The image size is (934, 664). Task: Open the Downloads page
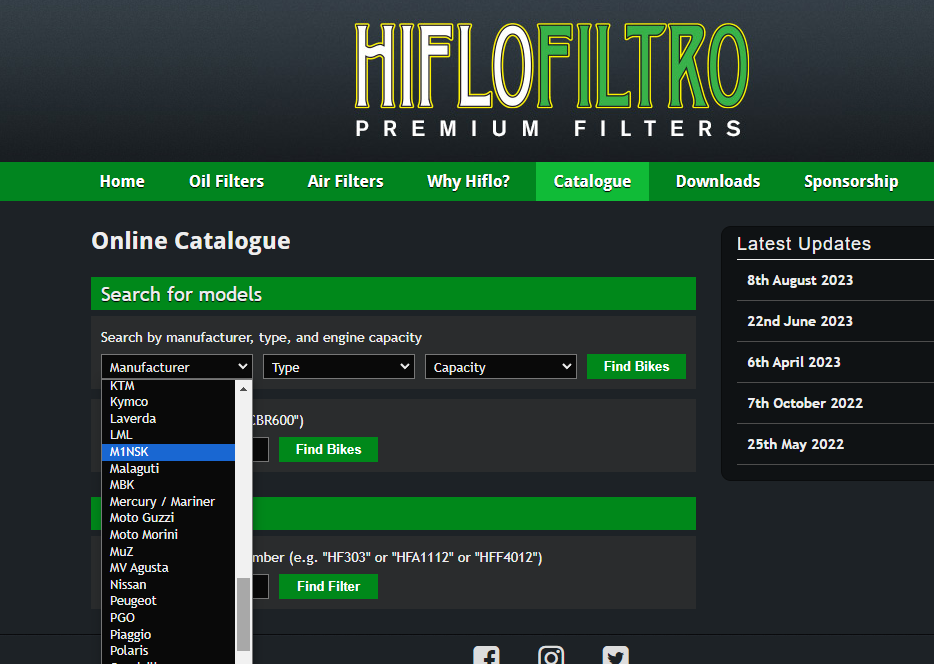[x=718, y=181]
